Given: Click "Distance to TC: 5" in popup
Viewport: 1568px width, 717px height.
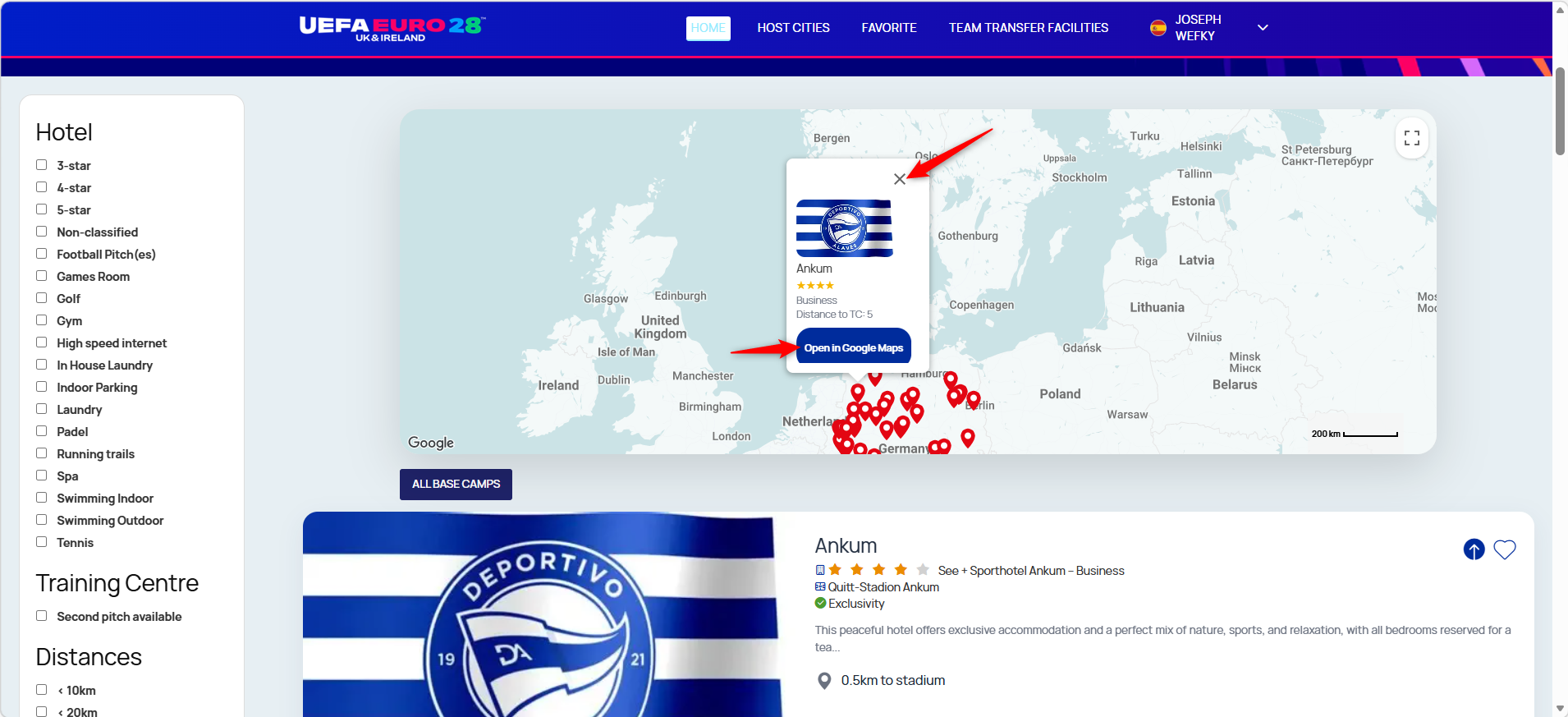Looking at the screenshot, I should pos(834,315).
